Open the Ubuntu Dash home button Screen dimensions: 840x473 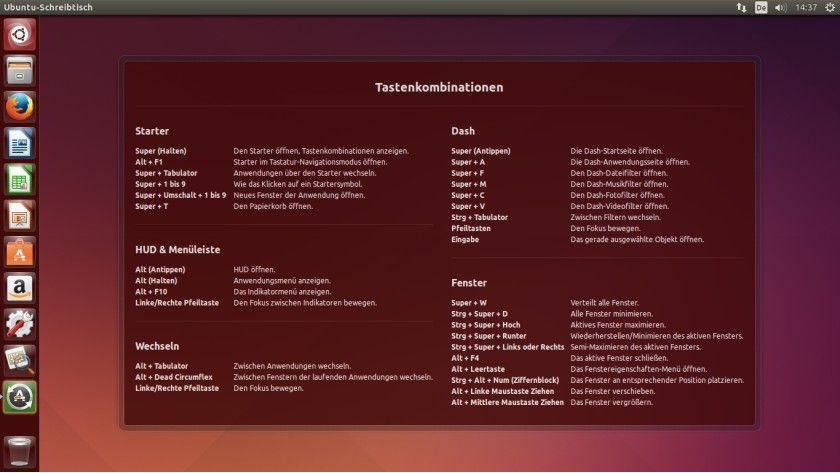pyautogui.click(x=20, y=34)
